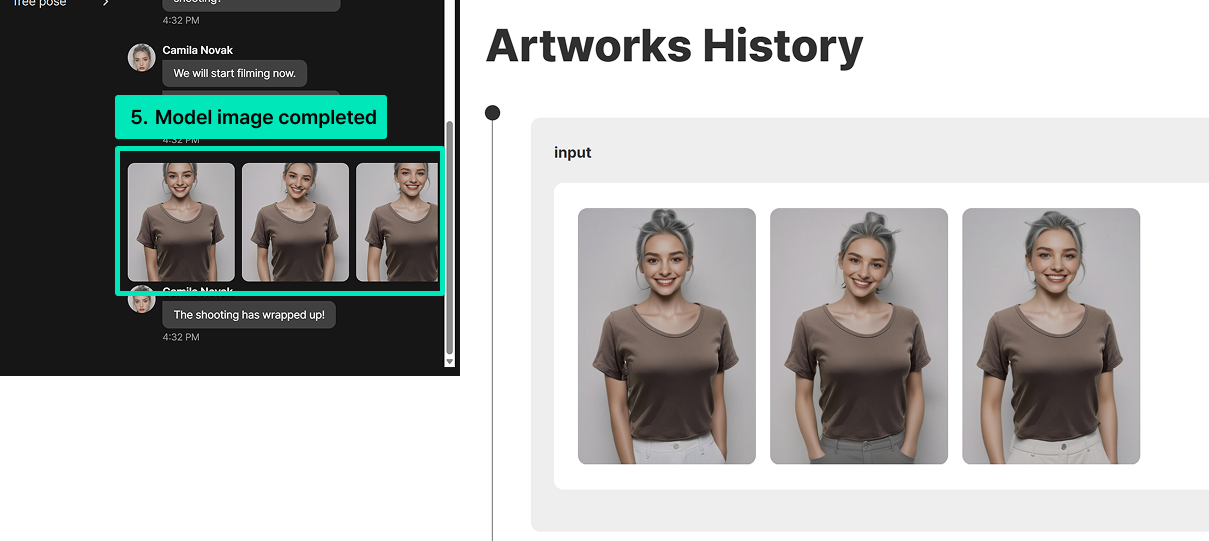Select the name Camila Novak above 'We will start filming now.'
1209x541 pixels.
(198, 50)
